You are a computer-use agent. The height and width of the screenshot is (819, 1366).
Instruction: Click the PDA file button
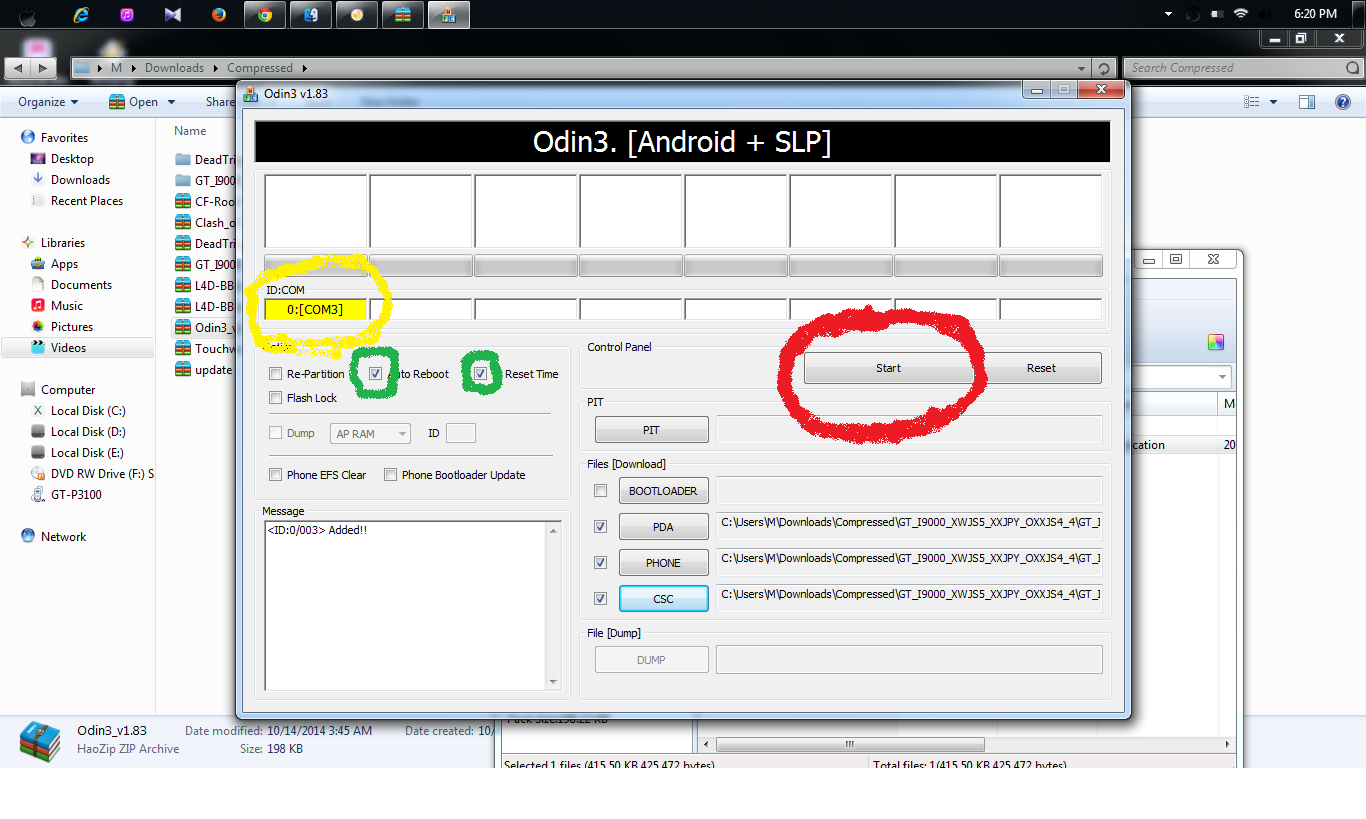pyautogui.click(x=663, y=527)
